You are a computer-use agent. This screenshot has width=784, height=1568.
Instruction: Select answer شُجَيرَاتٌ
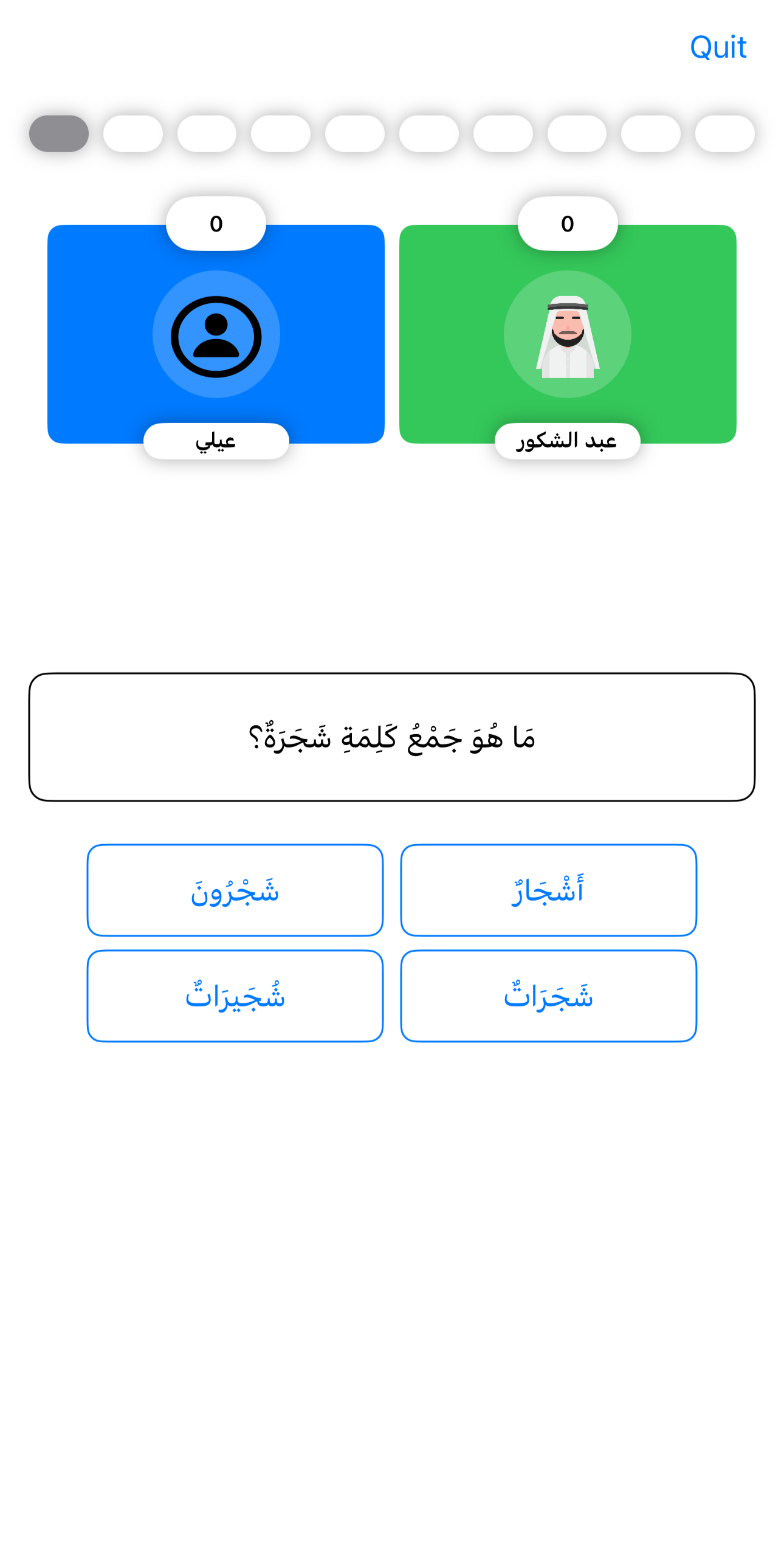click(x=235, y=996)
